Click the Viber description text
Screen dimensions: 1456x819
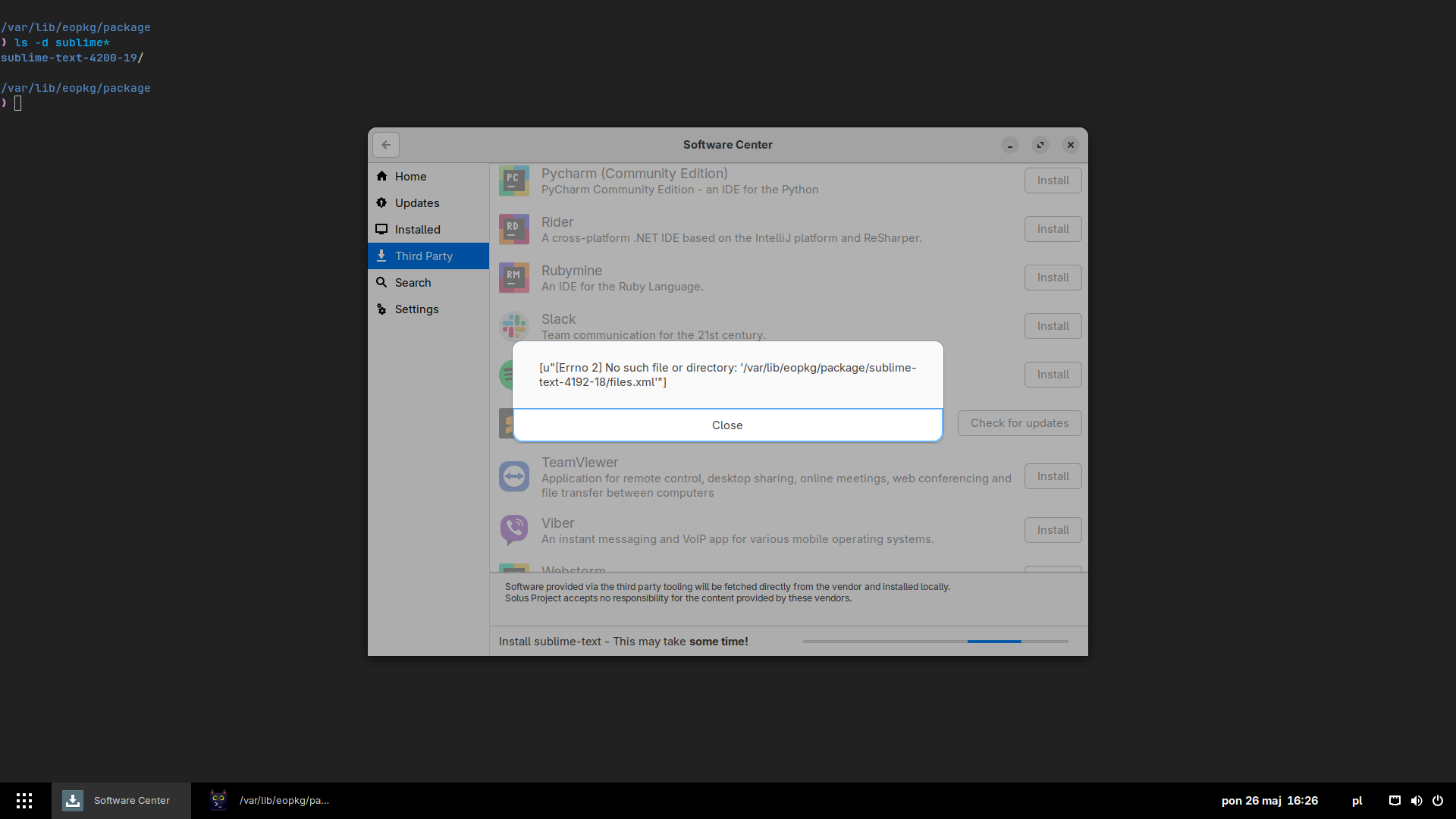coord(737,539)
